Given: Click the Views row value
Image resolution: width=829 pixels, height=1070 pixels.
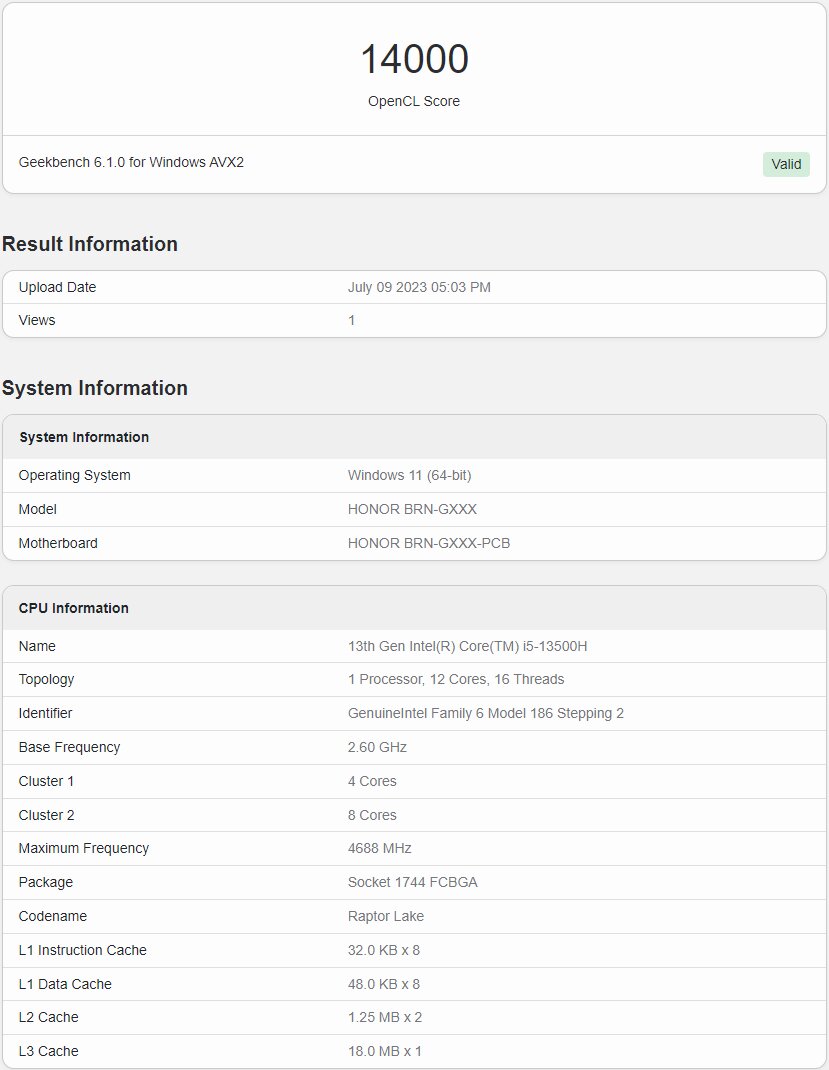Looking at the screenshot, I should pyautogui.click(x=351, y=320).
